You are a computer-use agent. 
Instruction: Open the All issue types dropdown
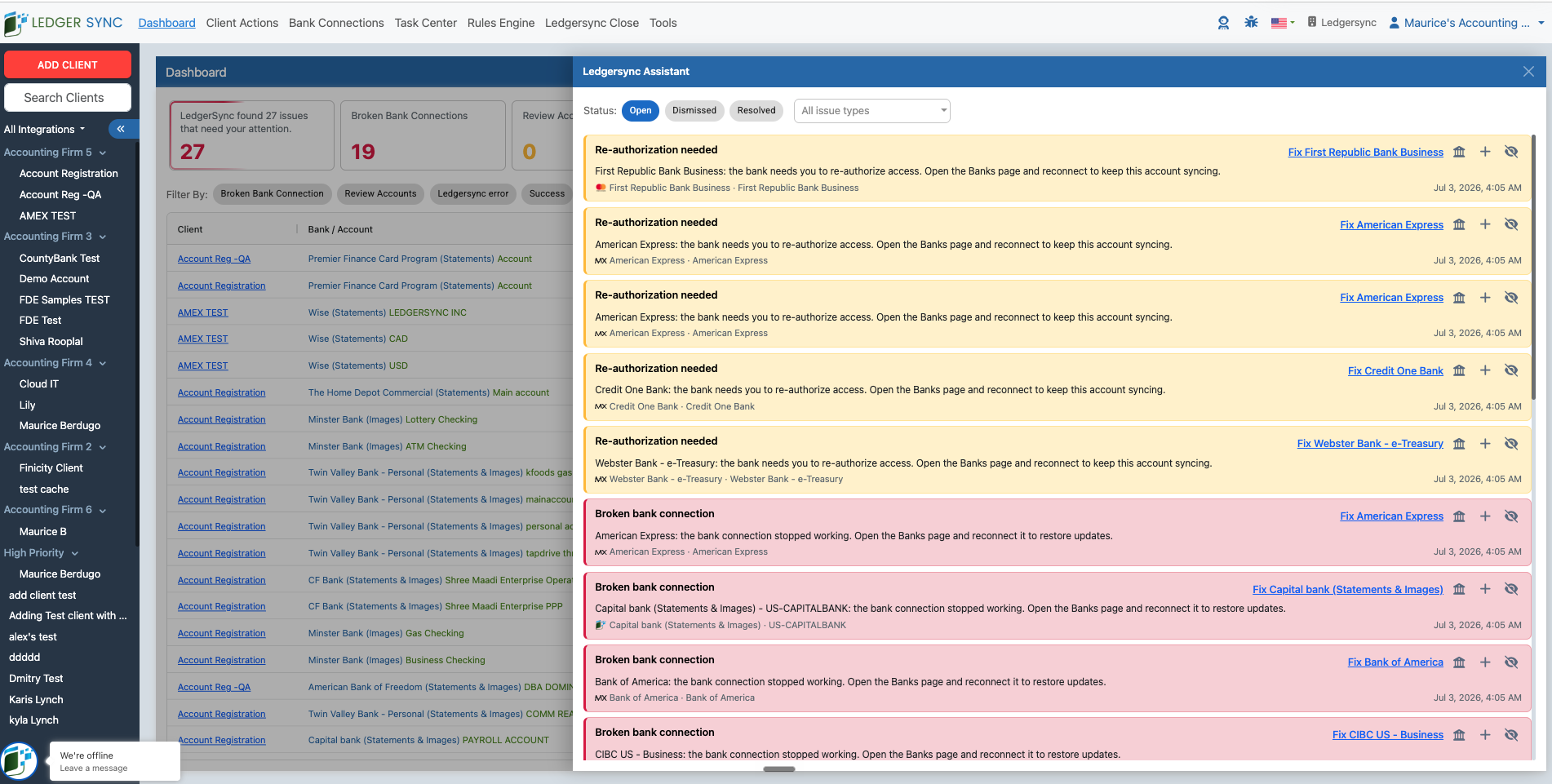(872, 111)
